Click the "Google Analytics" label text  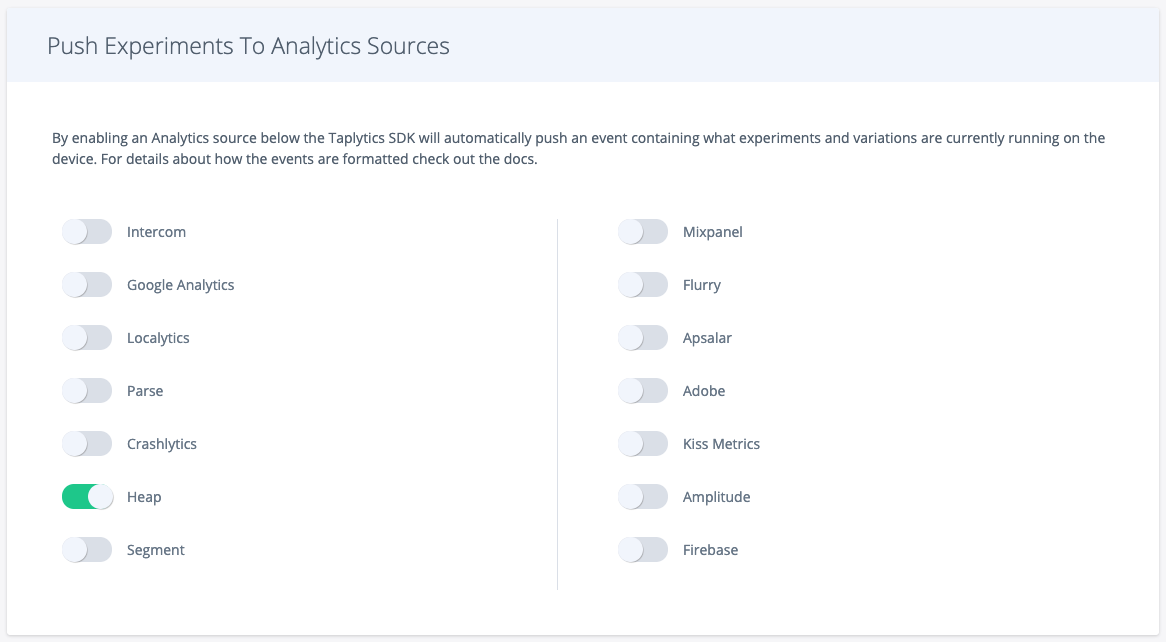click(x=180, y=285)
